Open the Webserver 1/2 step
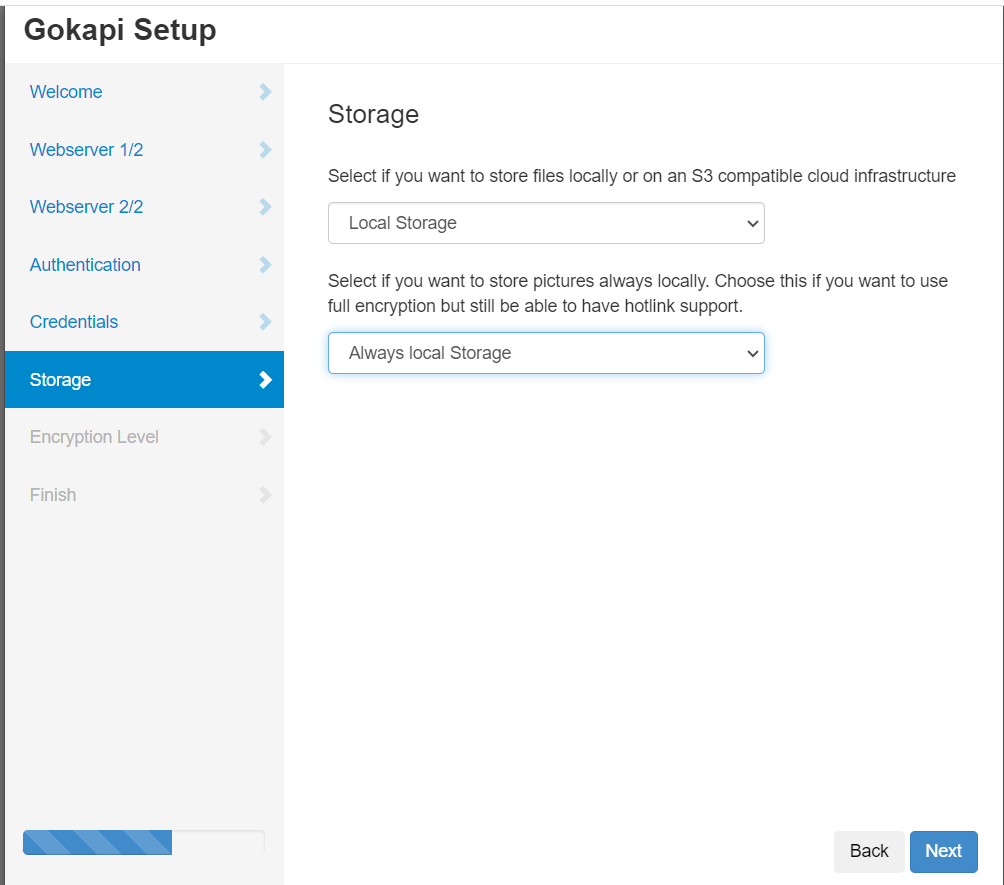This screenshot has width=1004, height=885. pos(87,150)
